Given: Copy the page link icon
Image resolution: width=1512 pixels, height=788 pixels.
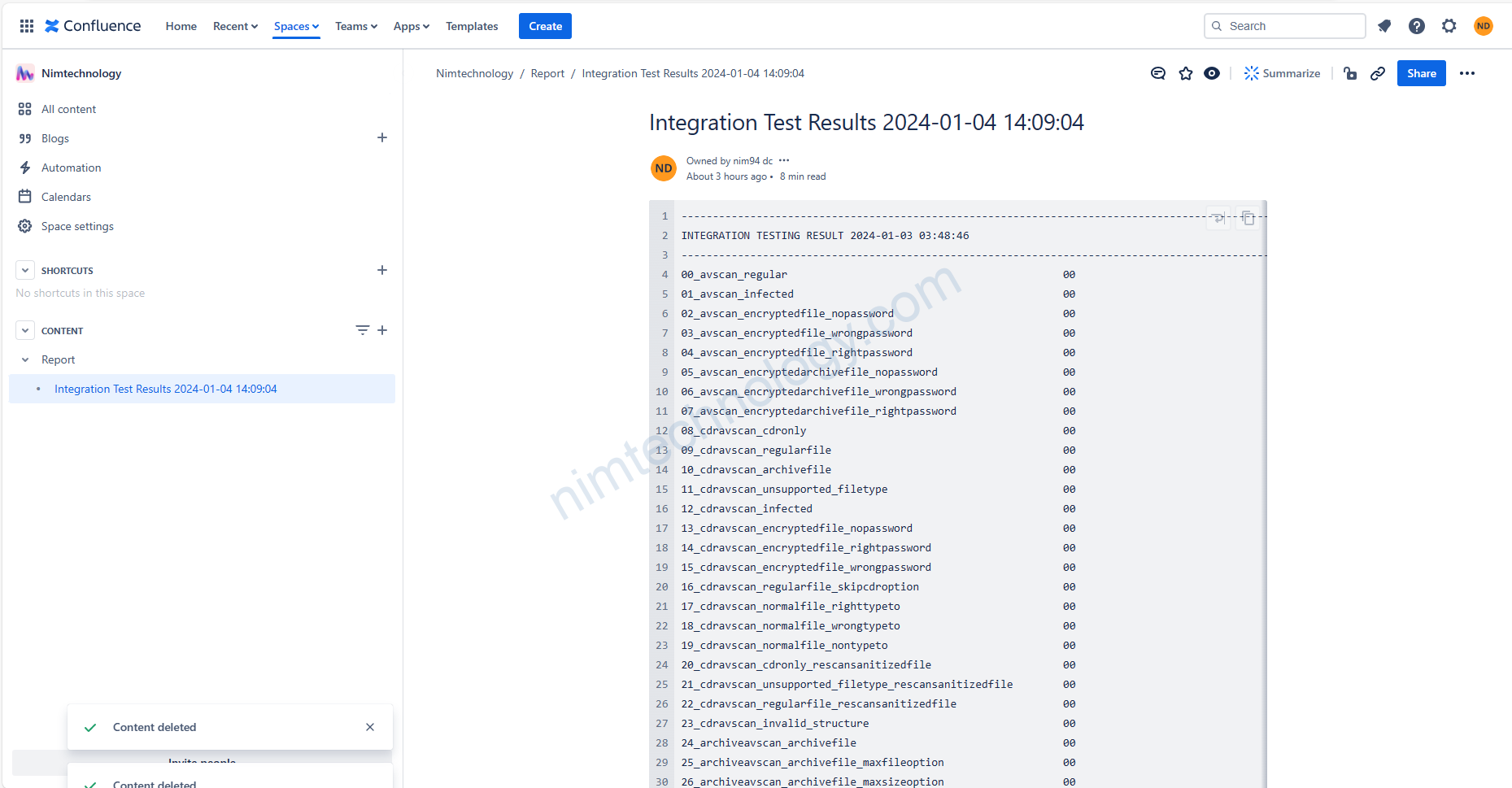Looking at the screenshot, I should click(1378, 73).
